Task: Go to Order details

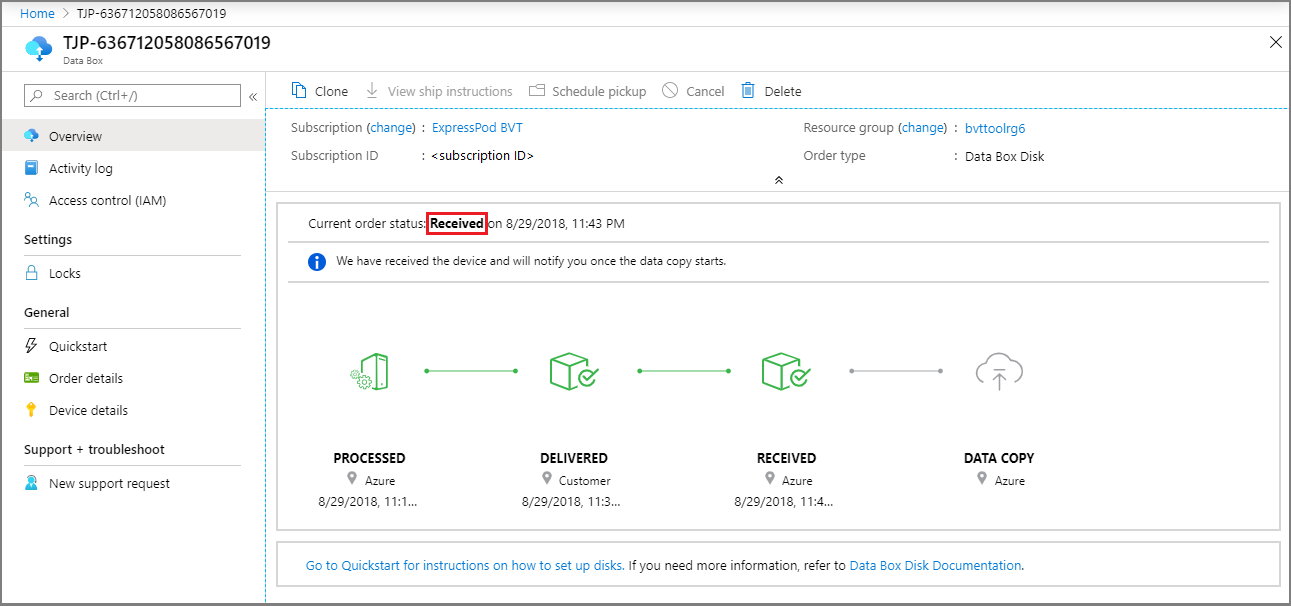Action: (x=133, y=378)
